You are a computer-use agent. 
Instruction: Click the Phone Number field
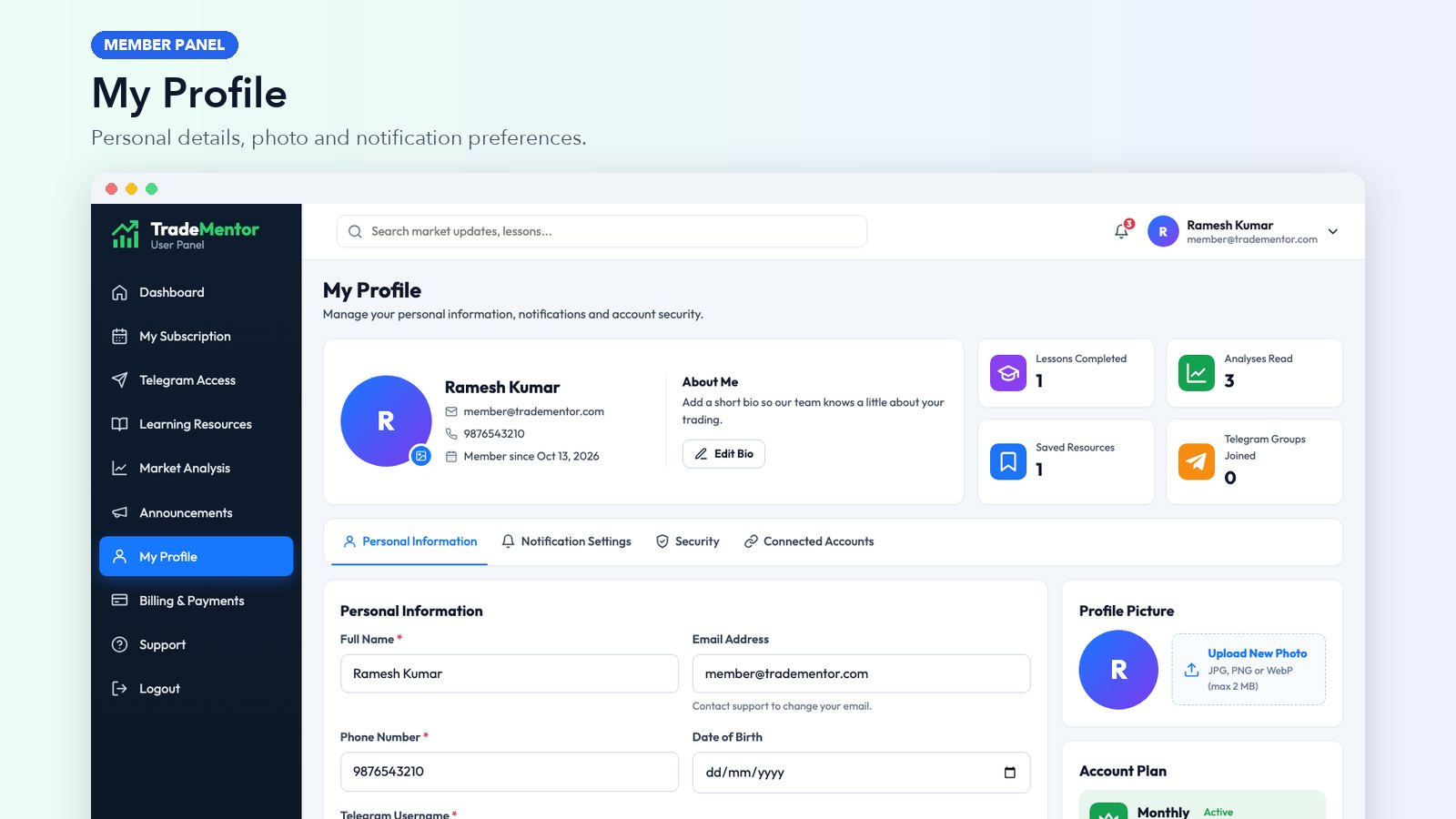coord(510,772)
